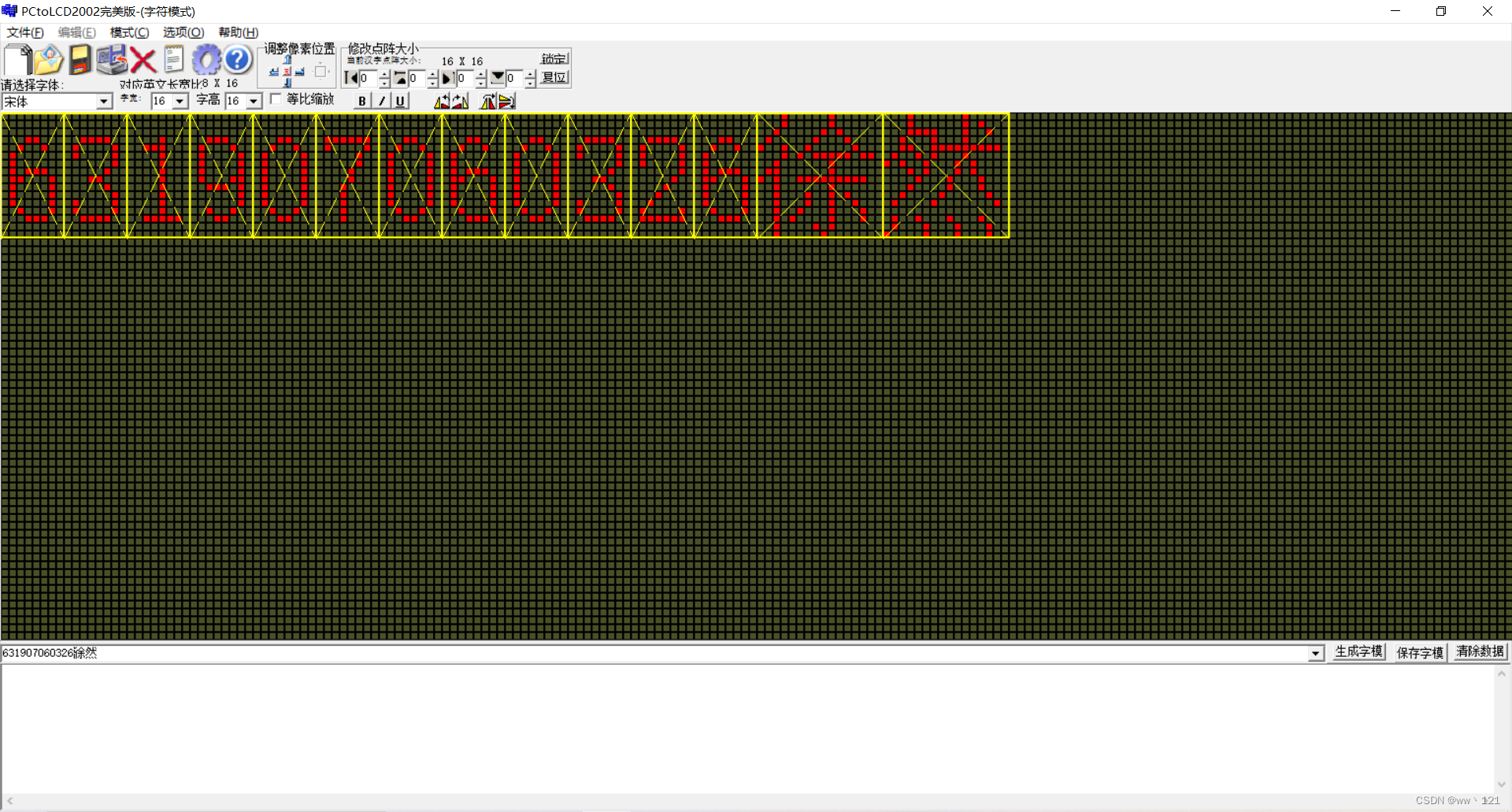This screenshot has width=1512, height=812.
Task: Open the 宋体 font dropdown
Action: click(104, 102)
